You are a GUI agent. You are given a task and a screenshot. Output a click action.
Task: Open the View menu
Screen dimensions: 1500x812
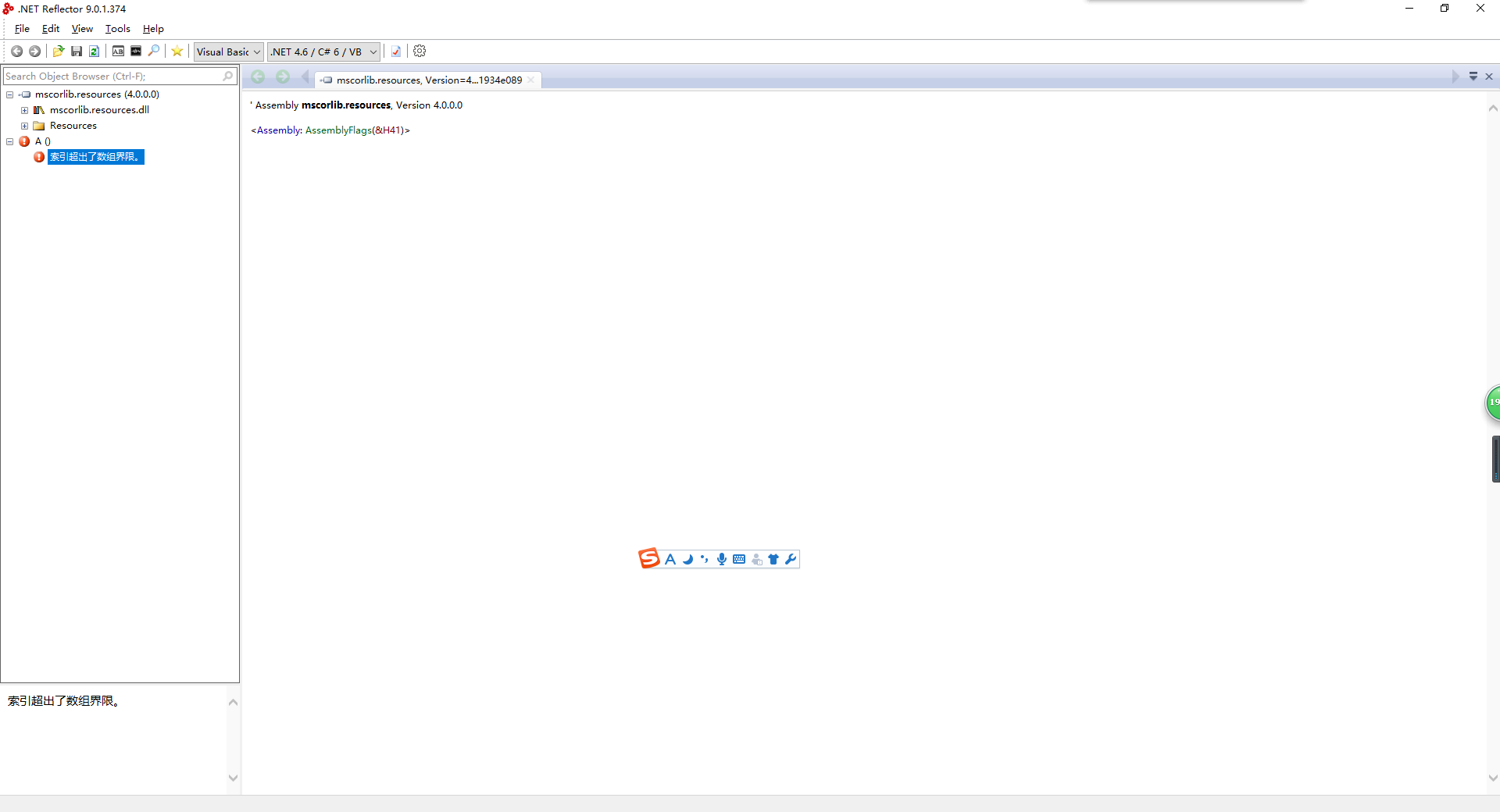click(x=82, y=29)
